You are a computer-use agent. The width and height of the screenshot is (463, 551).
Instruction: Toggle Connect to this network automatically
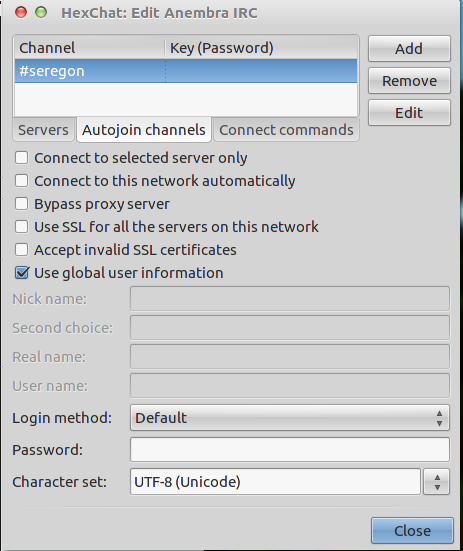(21, 181)
